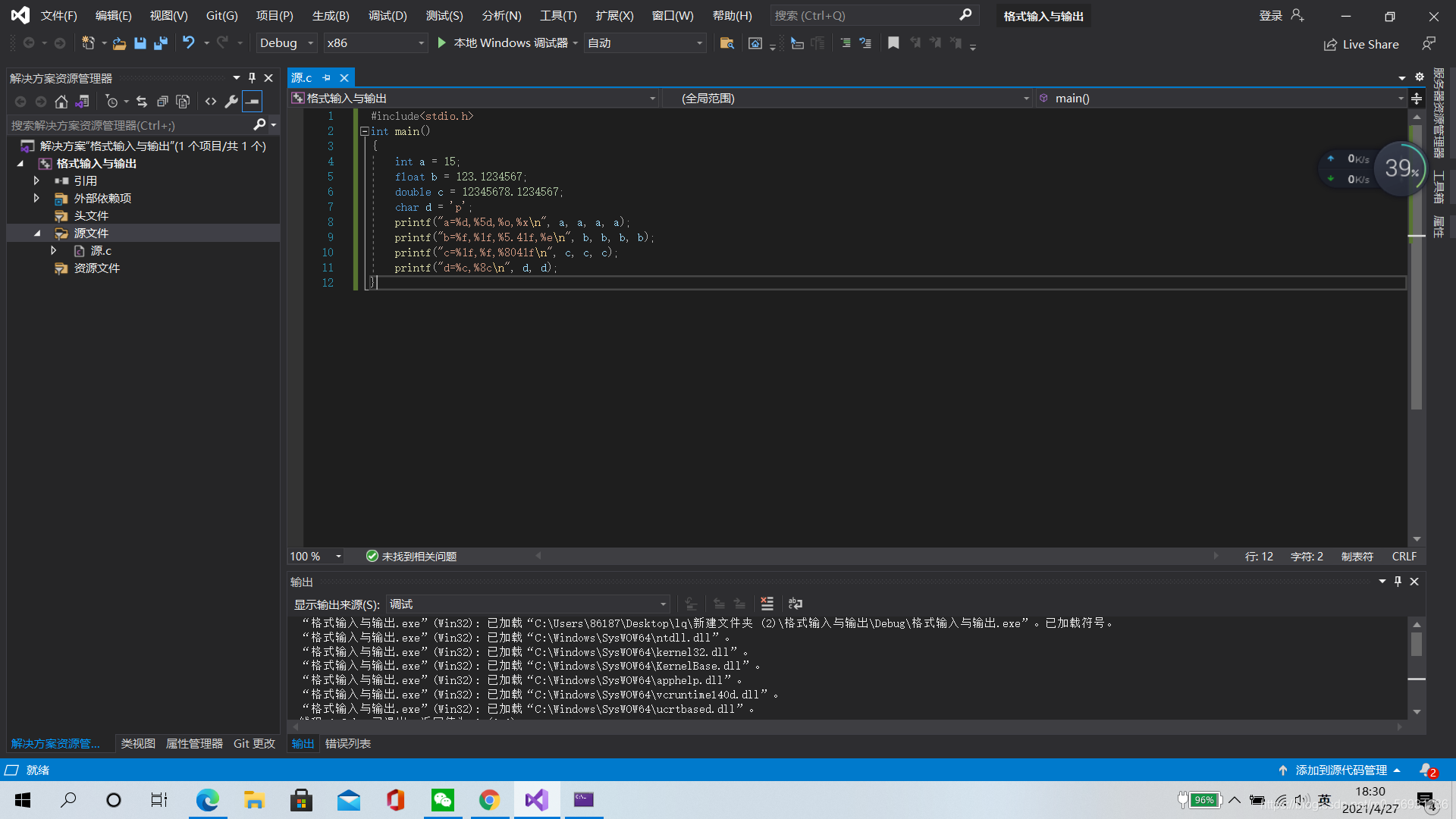
Task: Click the Undo icon in toolbar
Action: click(x=189, y=43)
